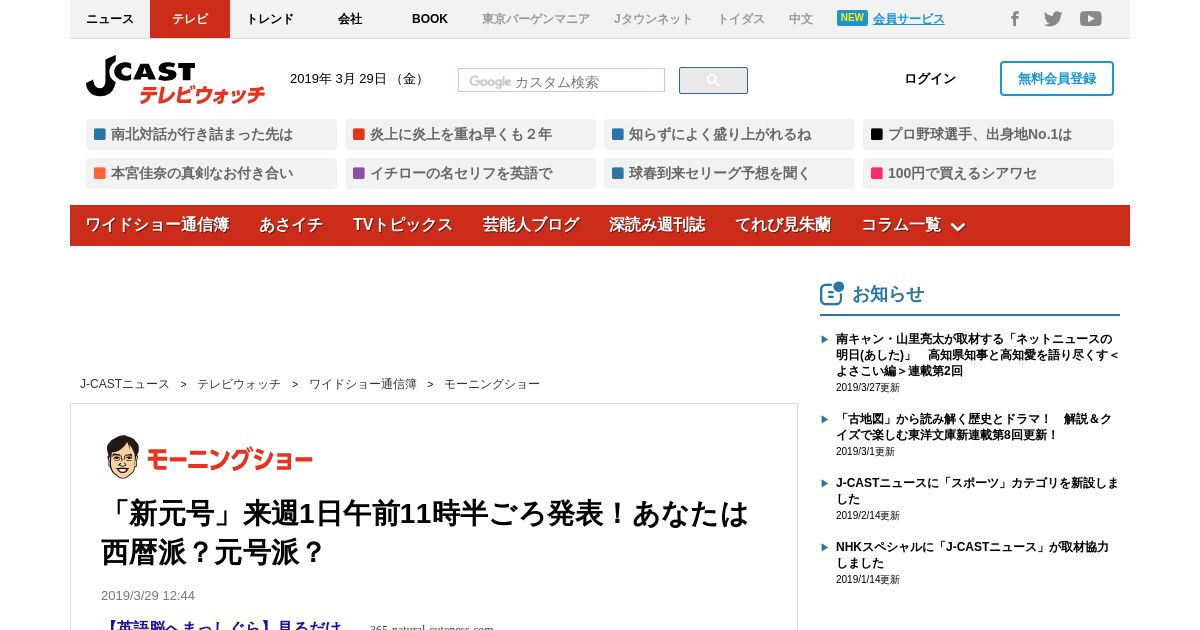This screenshot has height=630, width=1200.
Task: Open notice NHKスペシャルに取材協力
Action: [x=972, y=555]
